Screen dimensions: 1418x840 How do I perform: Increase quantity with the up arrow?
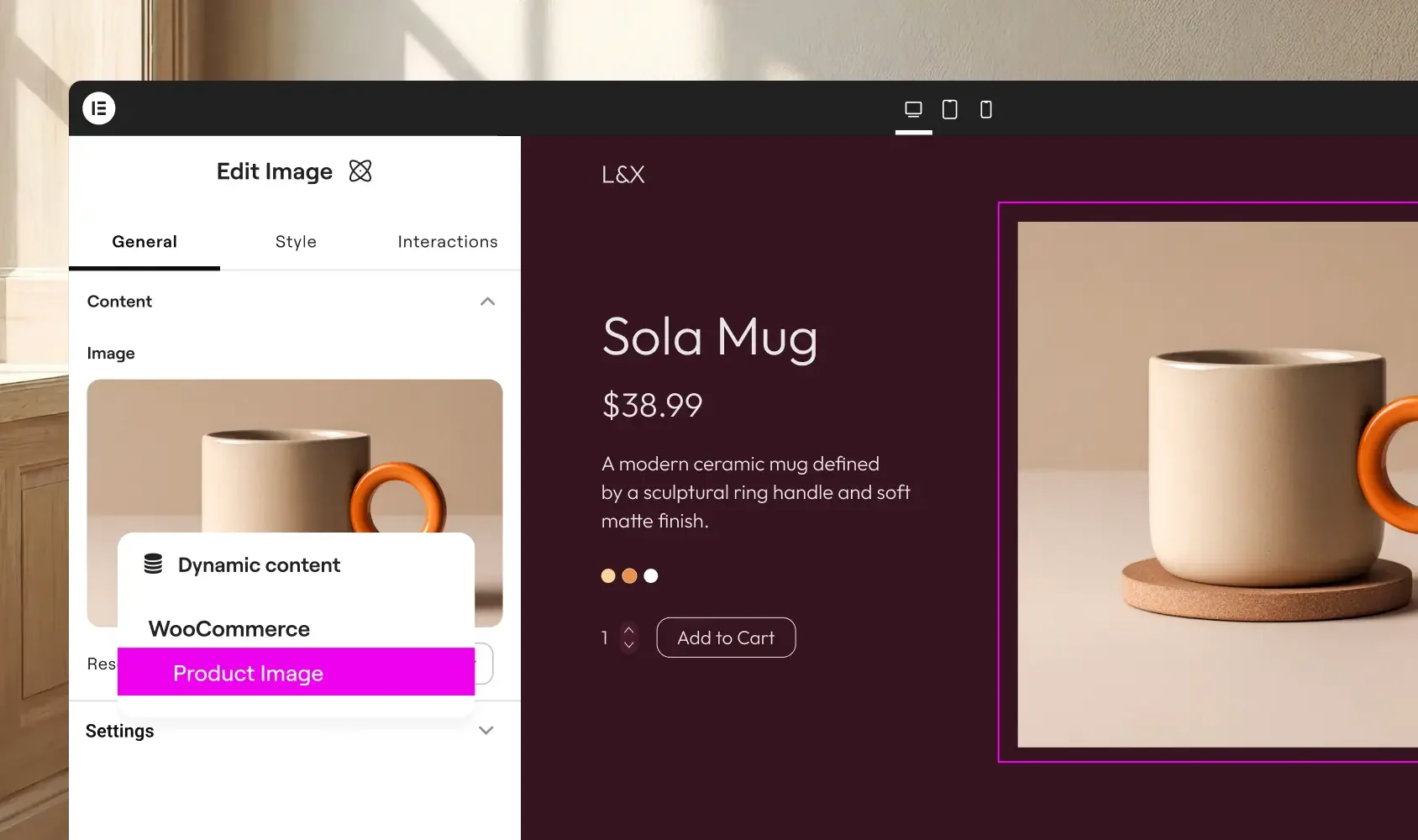pyautogui.click(x=629, y=629)
